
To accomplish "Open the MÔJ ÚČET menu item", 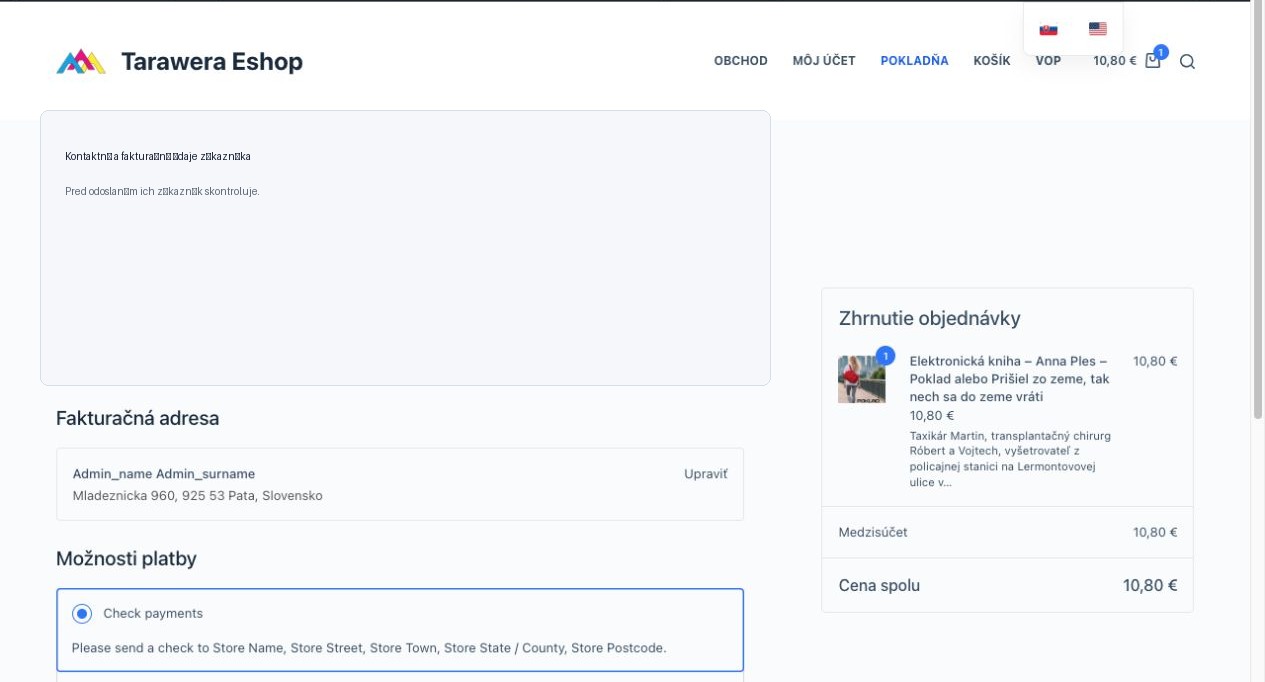I will tap(824, 61).
